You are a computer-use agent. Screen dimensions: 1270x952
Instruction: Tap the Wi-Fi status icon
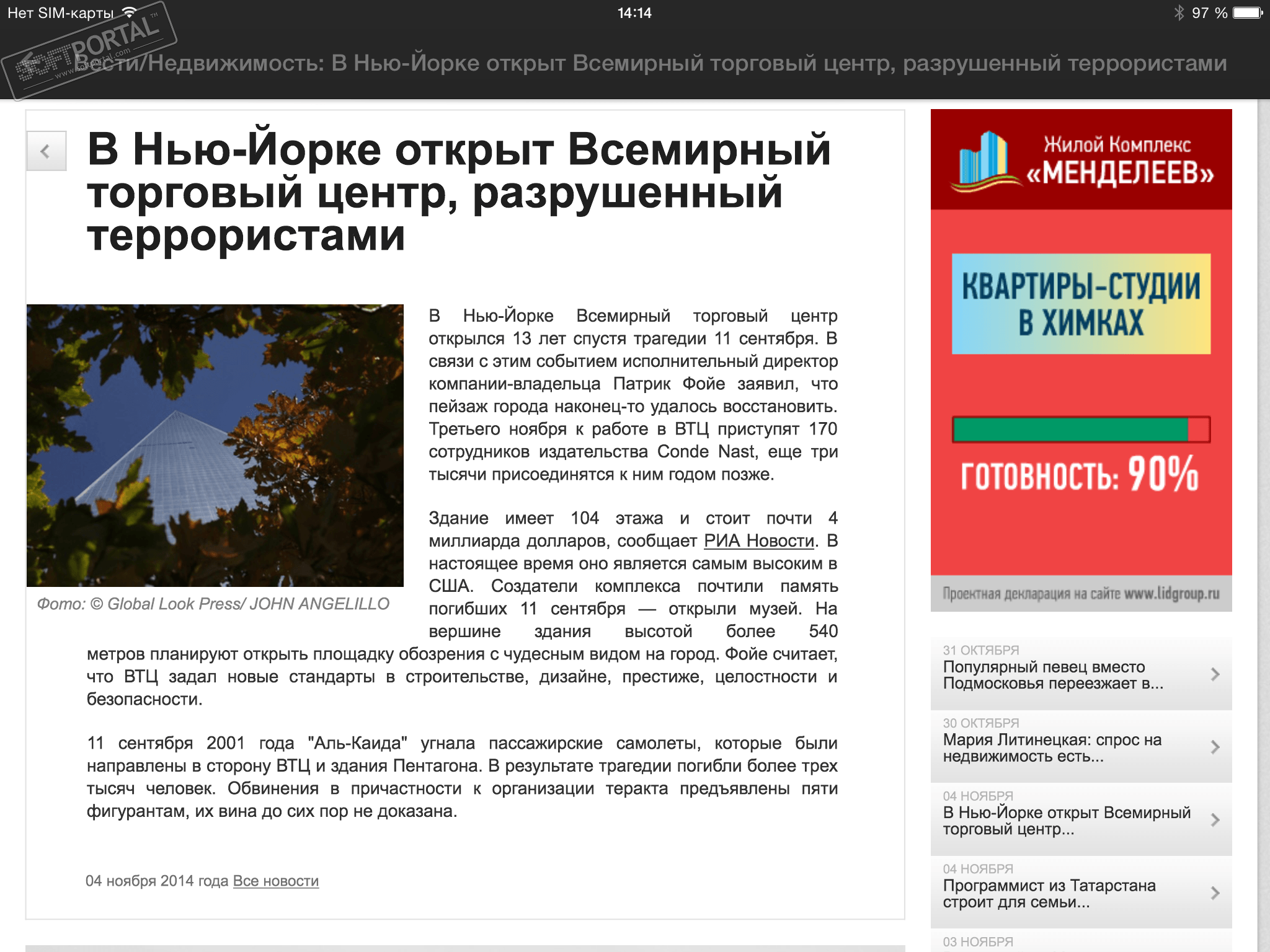[130, 12]
